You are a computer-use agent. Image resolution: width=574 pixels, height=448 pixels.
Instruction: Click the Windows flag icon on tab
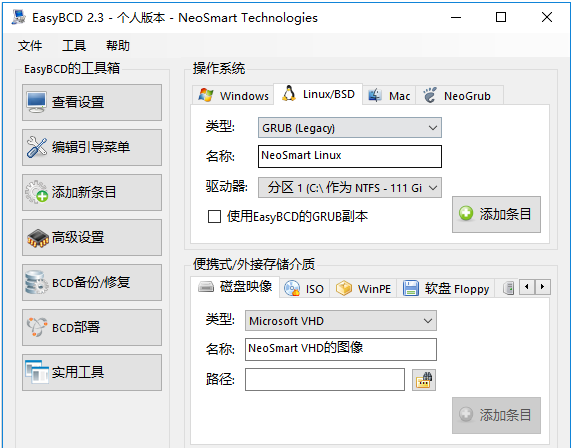[x=206, y=95]
